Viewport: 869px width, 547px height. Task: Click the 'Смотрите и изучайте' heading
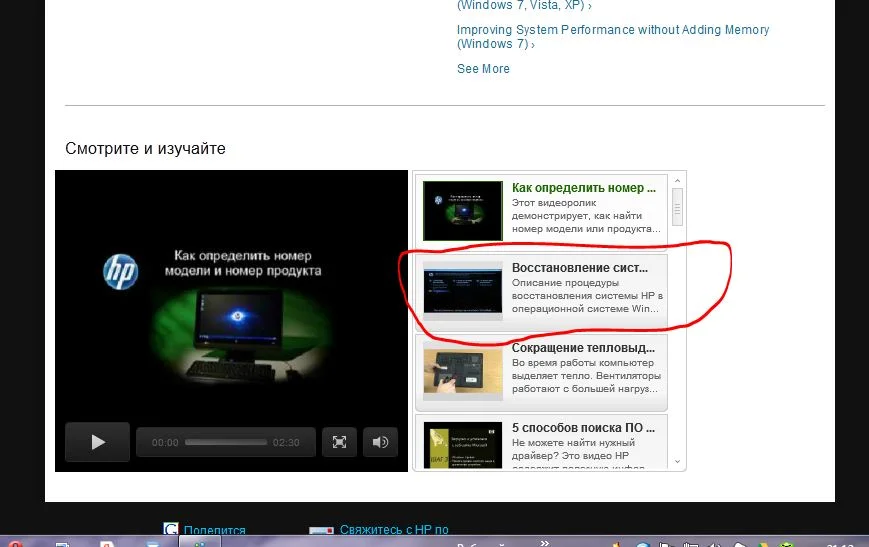145,149
